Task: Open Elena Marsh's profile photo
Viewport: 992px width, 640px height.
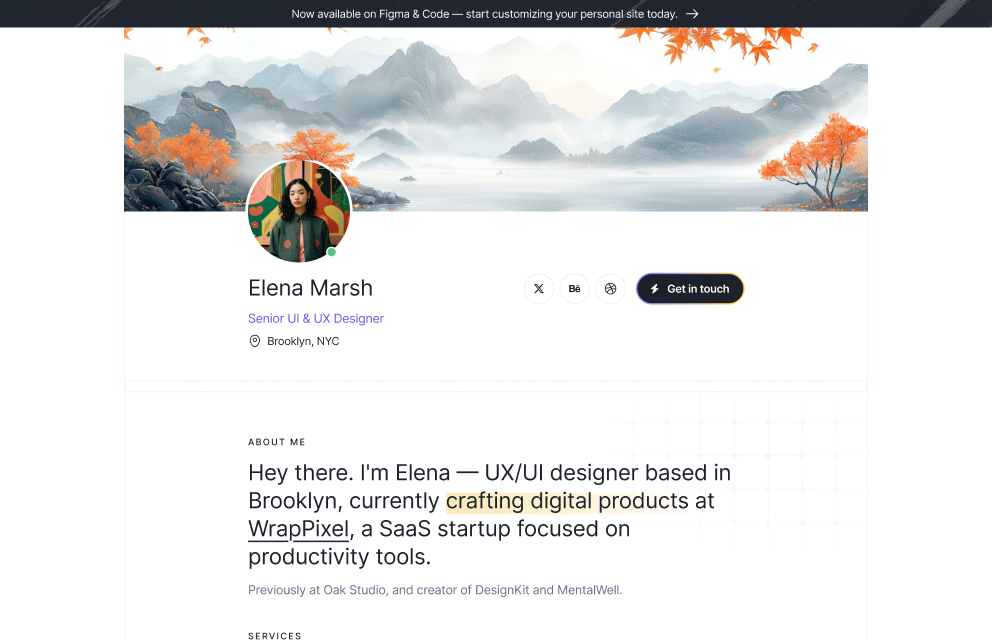Action: pos(299,211)
